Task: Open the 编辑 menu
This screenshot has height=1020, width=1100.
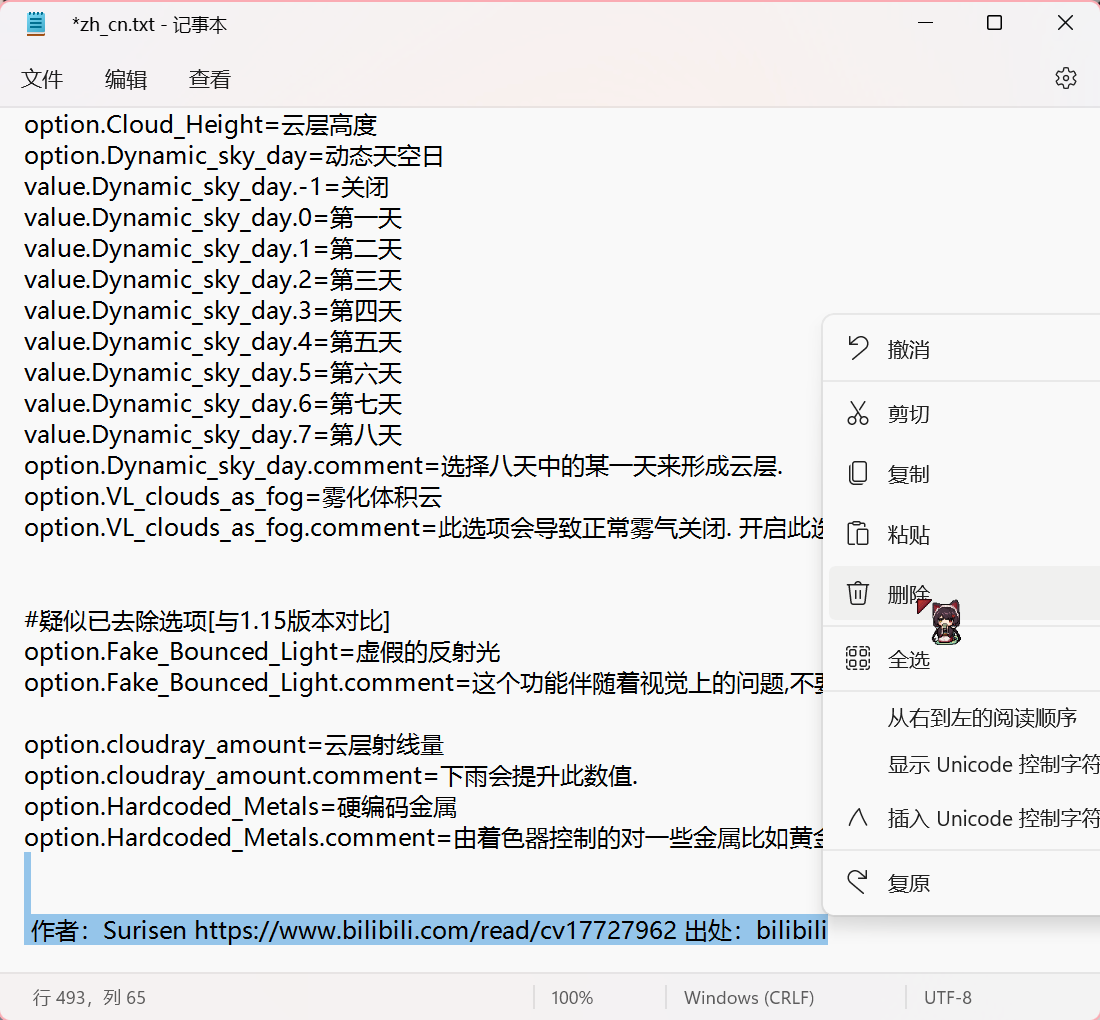Action: click(x=126, y=79)
